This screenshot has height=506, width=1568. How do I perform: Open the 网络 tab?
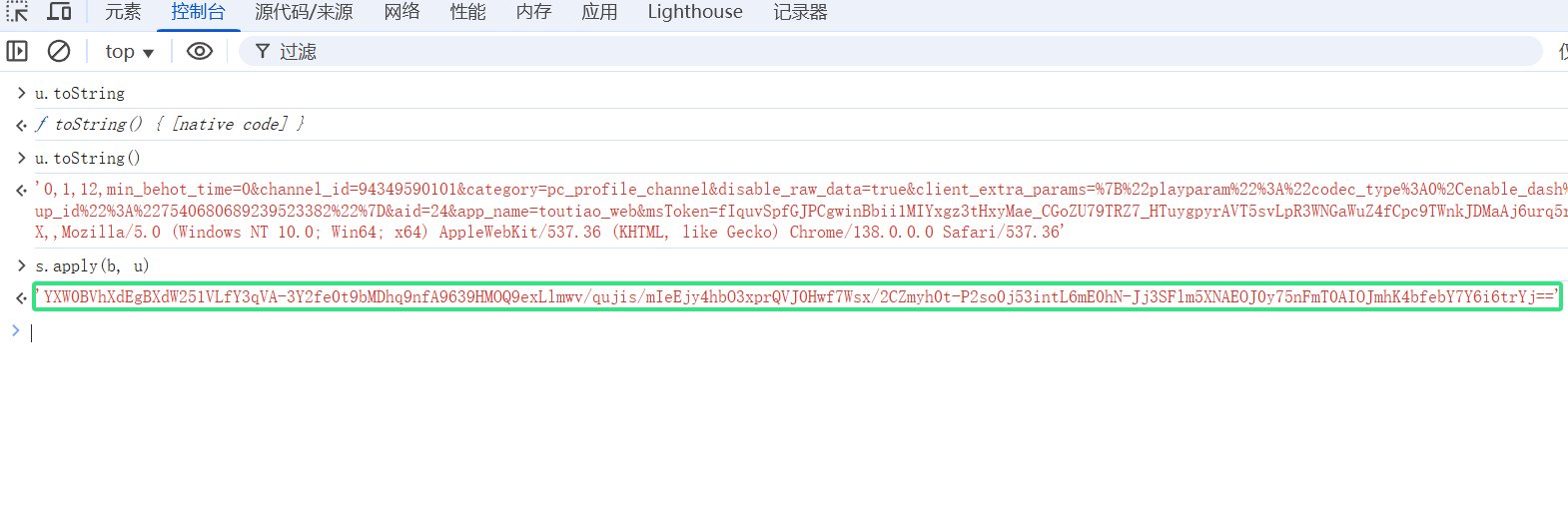coord(401,12)
